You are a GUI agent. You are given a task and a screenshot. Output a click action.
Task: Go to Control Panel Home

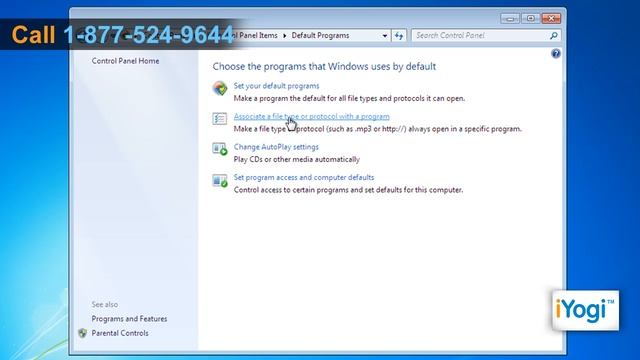[x=125, y=61]
